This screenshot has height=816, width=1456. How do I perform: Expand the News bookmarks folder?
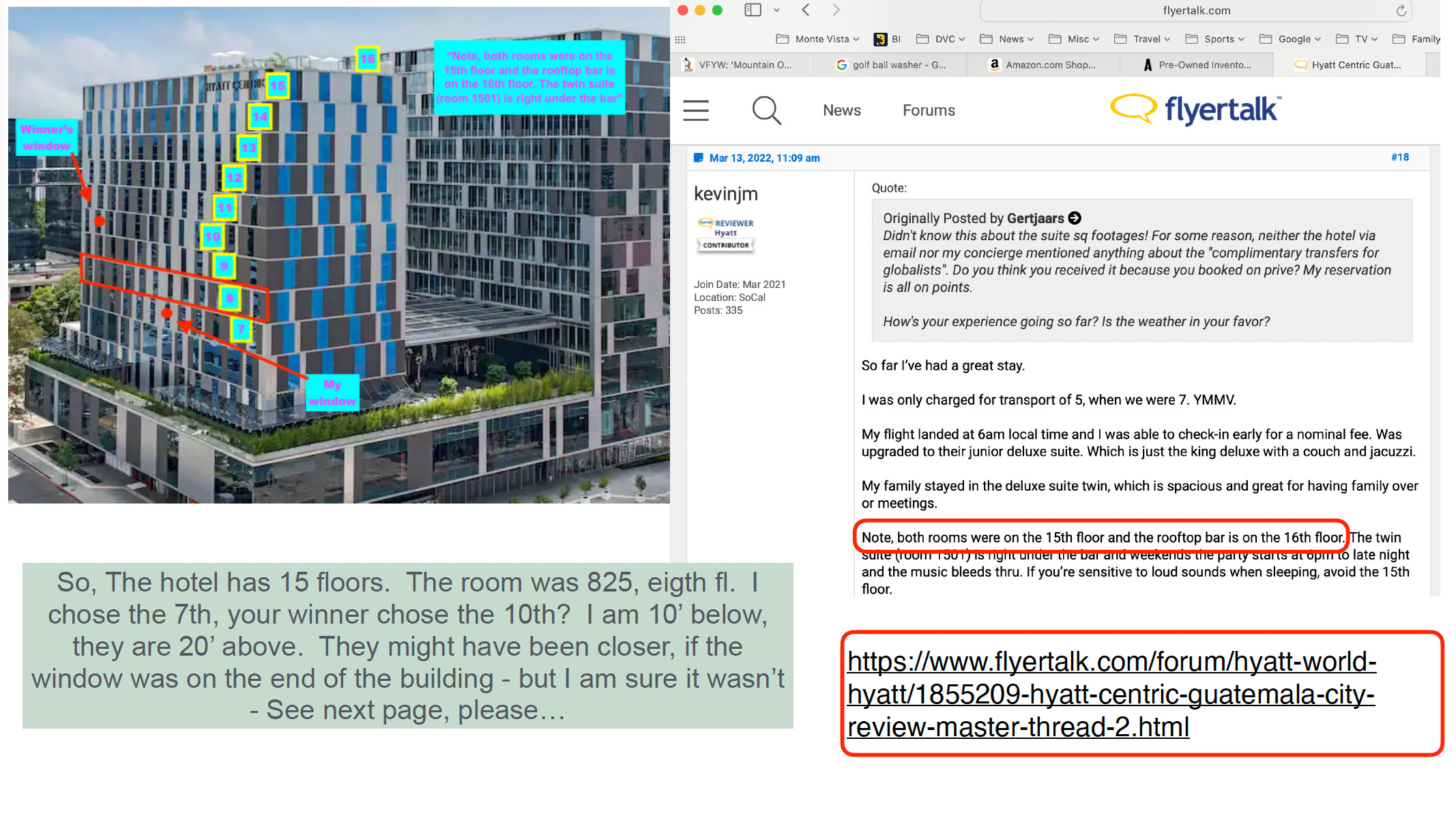click(1006, 39)
